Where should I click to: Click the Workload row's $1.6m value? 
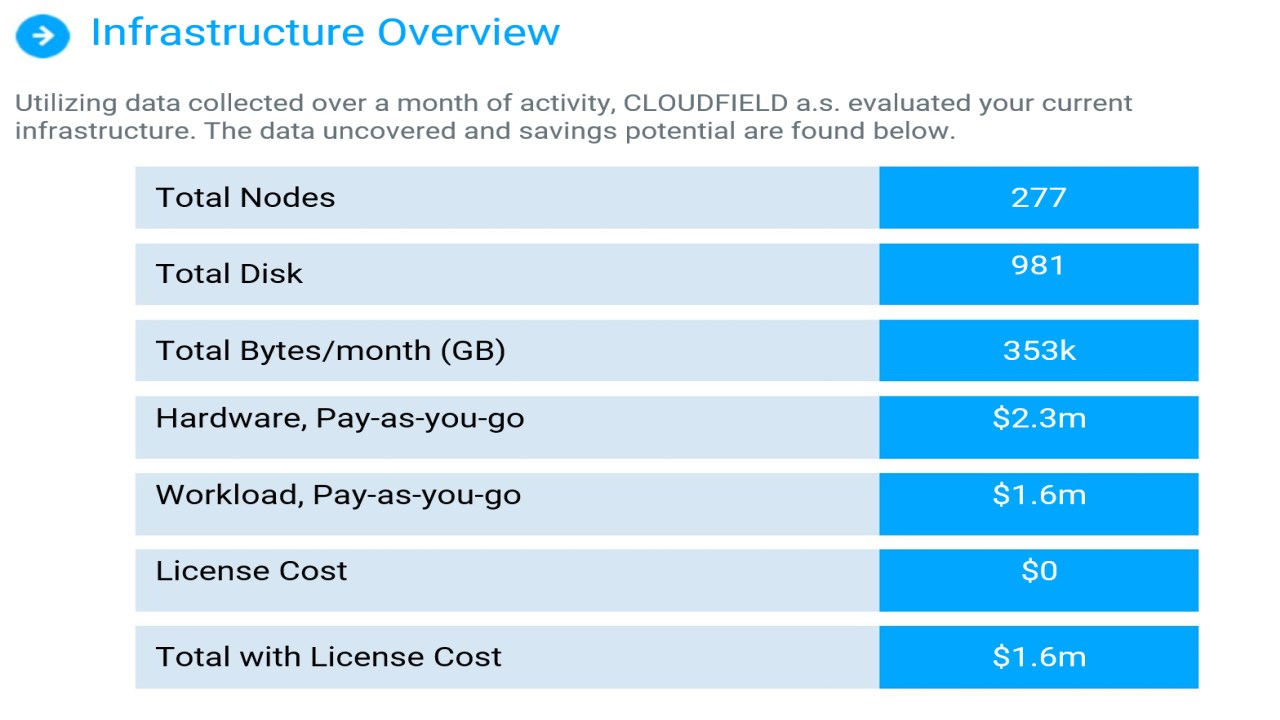pos(1038,495)
